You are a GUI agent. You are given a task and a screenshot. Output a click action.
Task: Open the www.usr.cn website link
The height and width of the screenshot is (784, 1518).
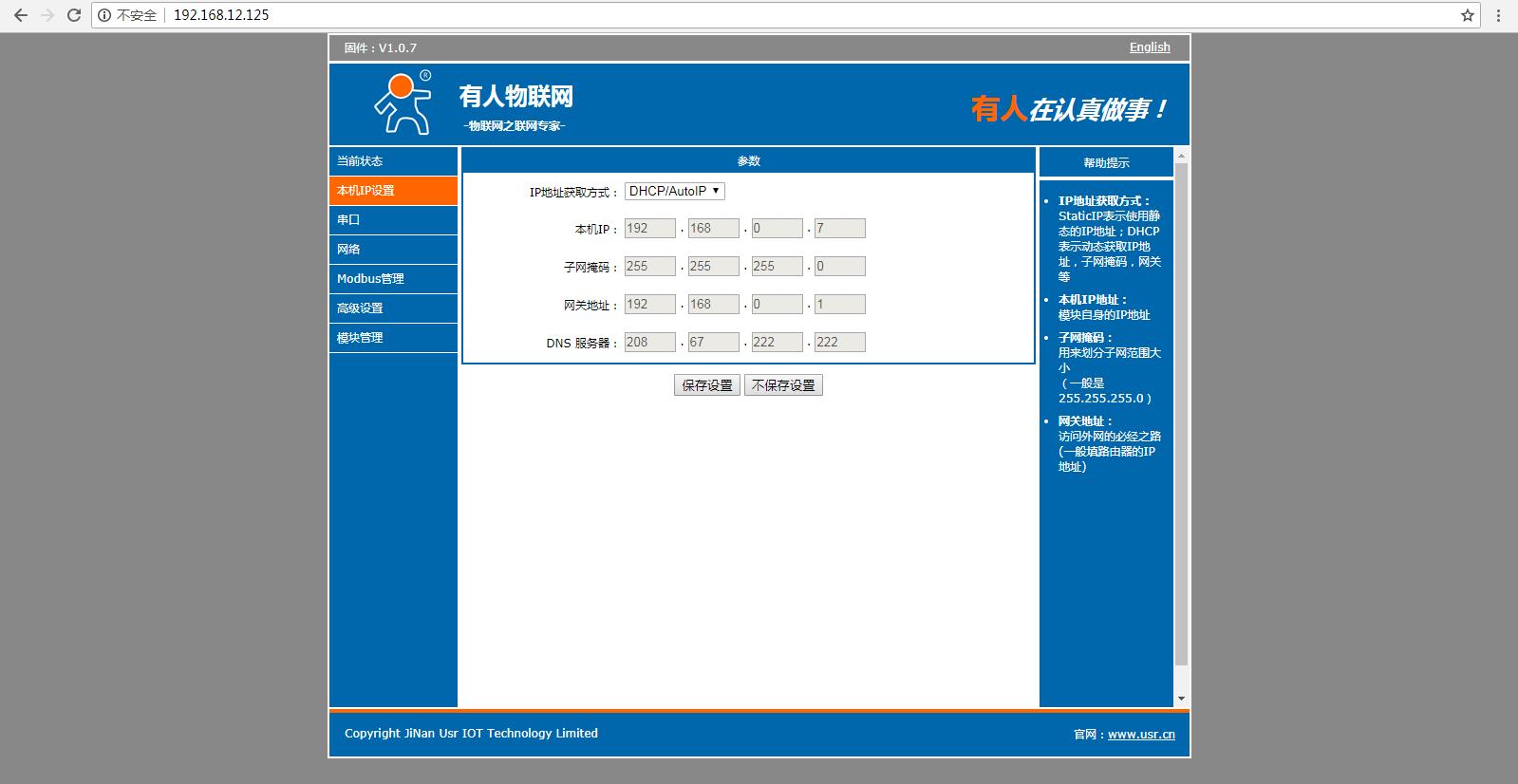tap(1140, 735)
